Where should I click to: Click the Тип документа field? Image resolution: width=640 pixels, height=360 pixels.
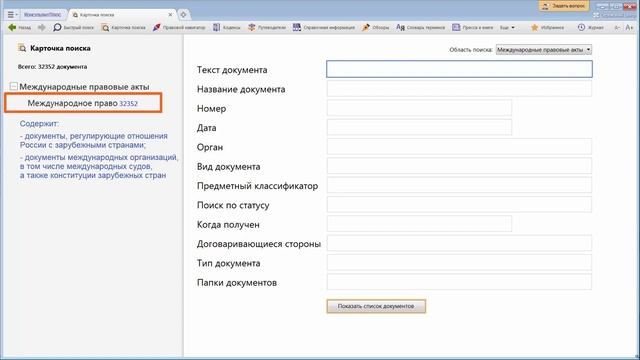(459, 263)
